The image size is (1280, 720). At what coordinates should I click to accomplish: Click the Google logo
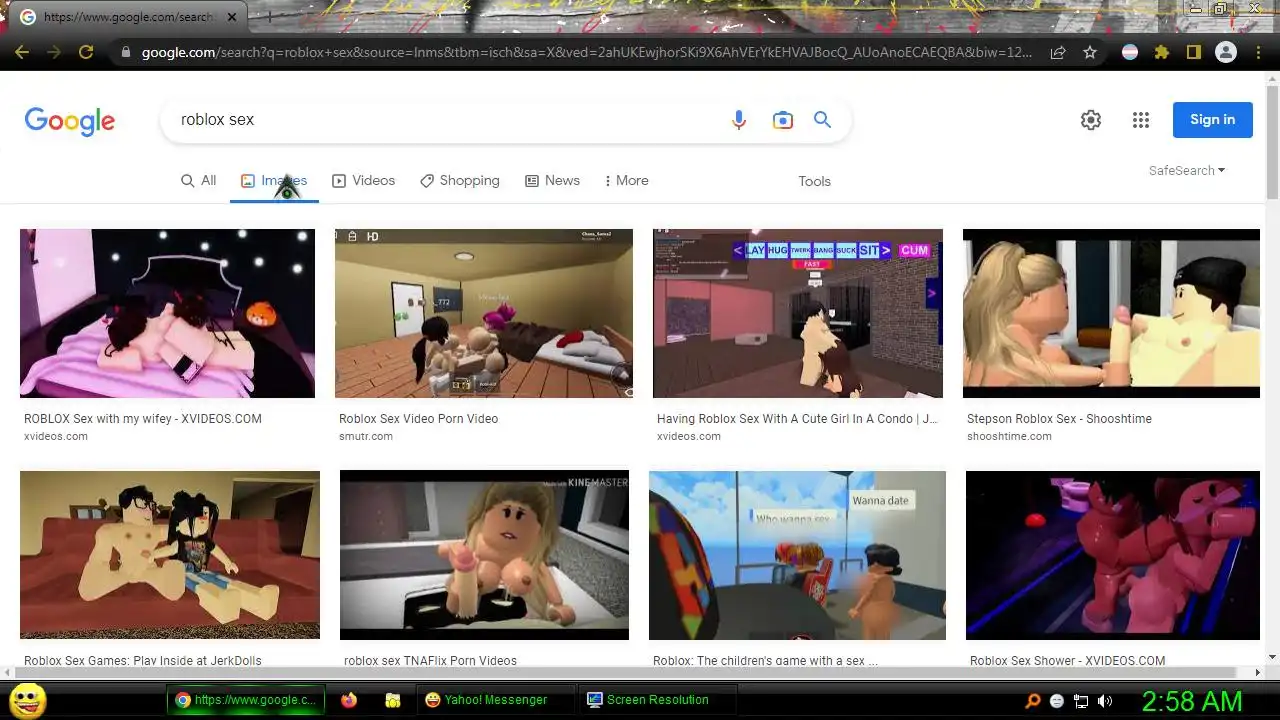[70, 121]
